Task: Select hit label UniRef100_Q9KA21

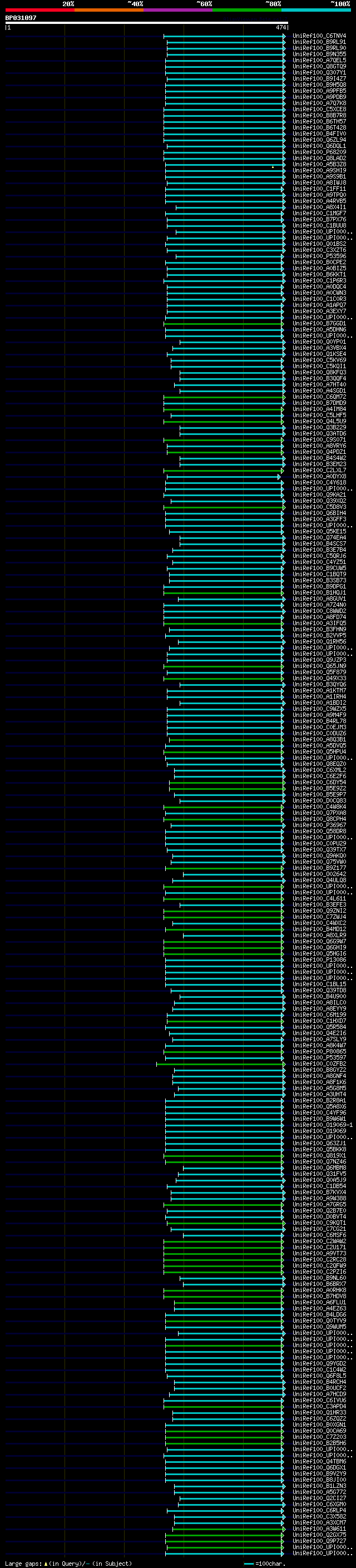Action: click(319, 495)
